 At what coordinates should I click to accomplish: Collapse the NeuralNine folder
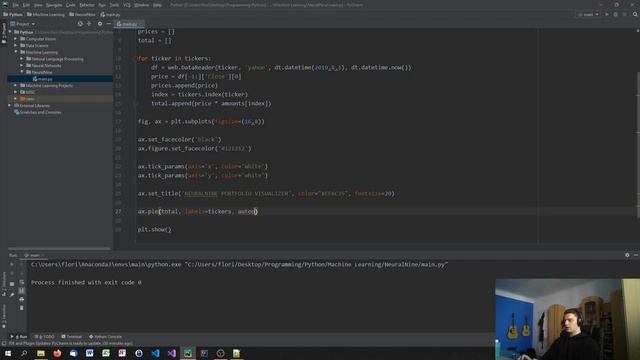[22, 72]
